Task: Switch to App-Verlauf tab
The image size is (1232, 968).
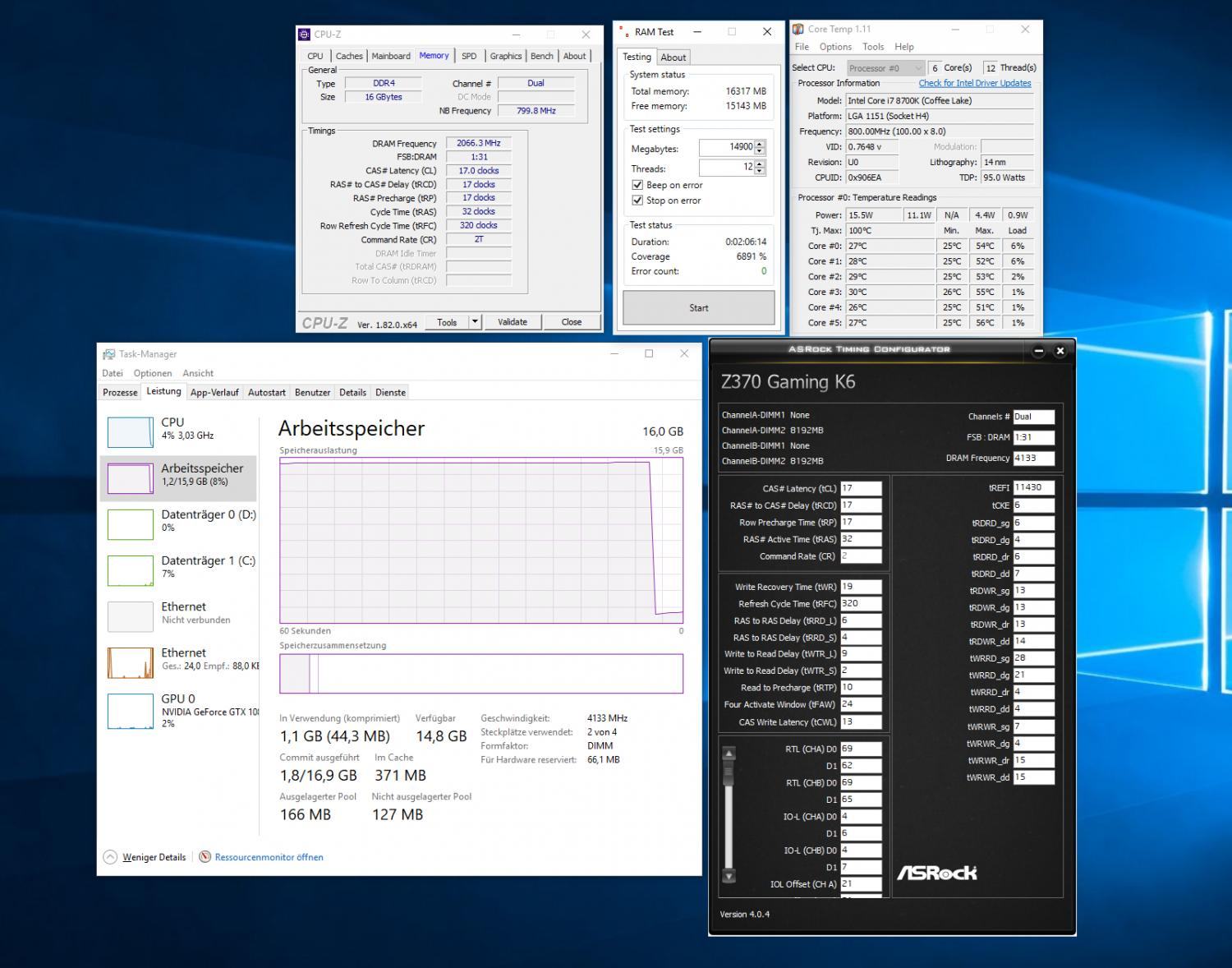Action: click(214, 392)
